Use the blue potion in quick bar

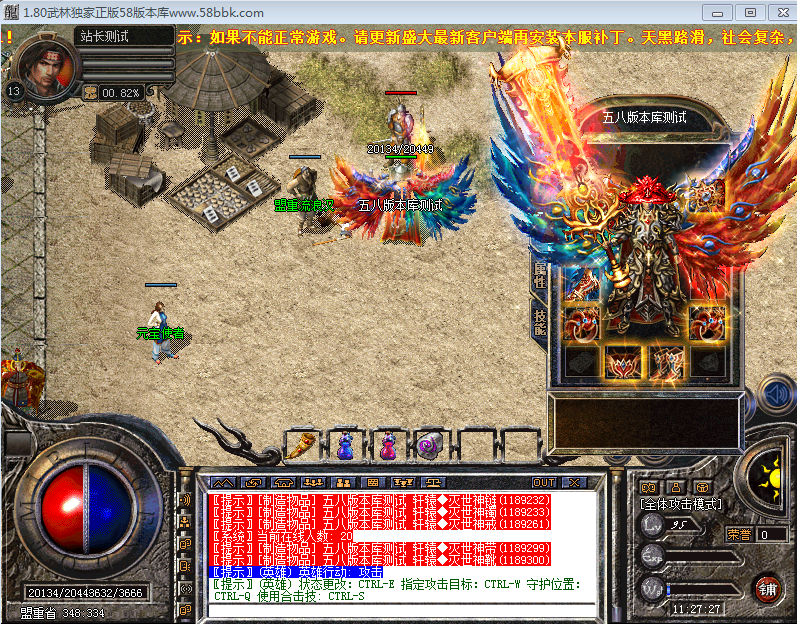pyautogui.click(x=346, y=446)
